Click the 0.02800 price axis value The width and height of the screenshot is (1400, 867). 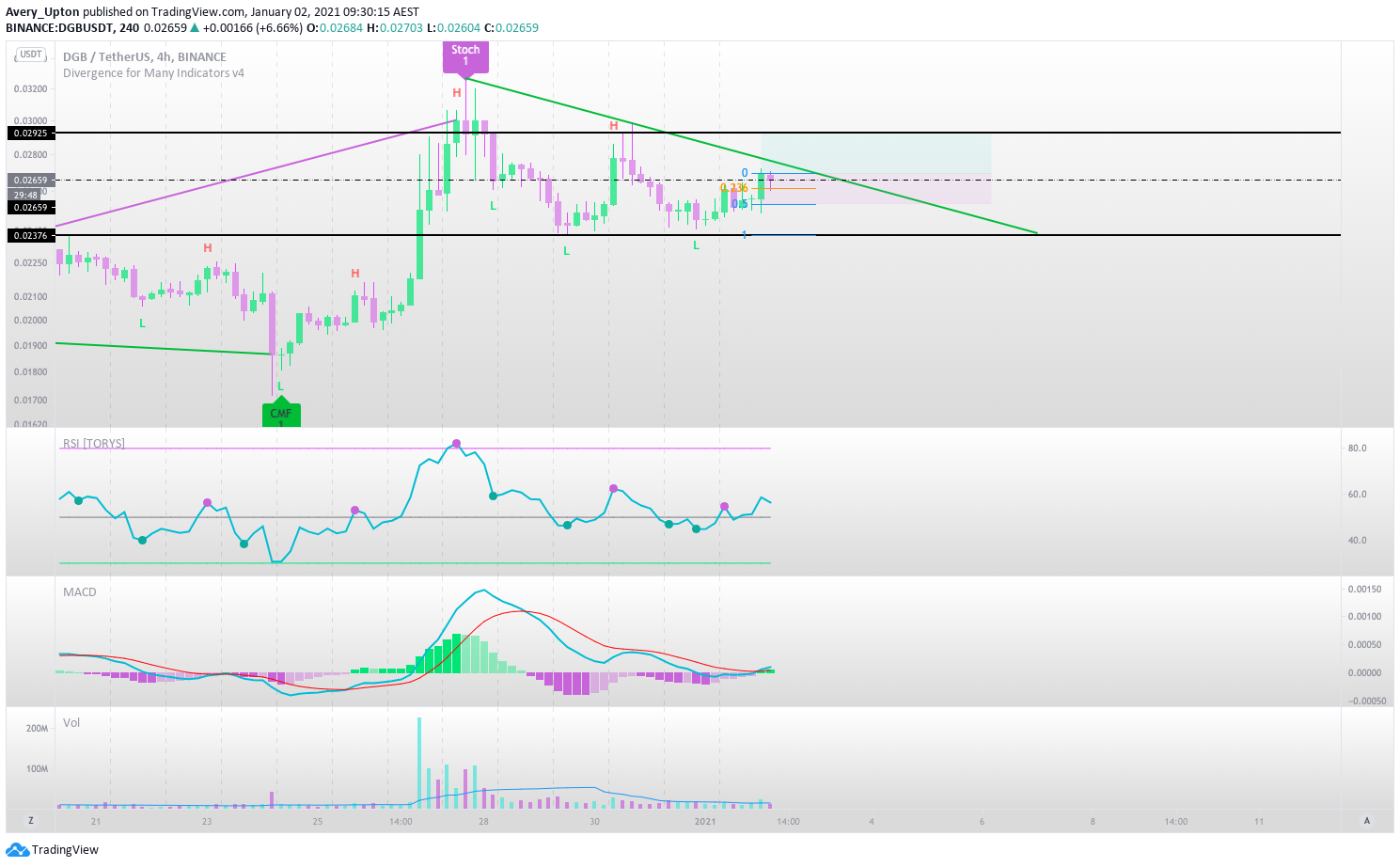coord(31,154)
